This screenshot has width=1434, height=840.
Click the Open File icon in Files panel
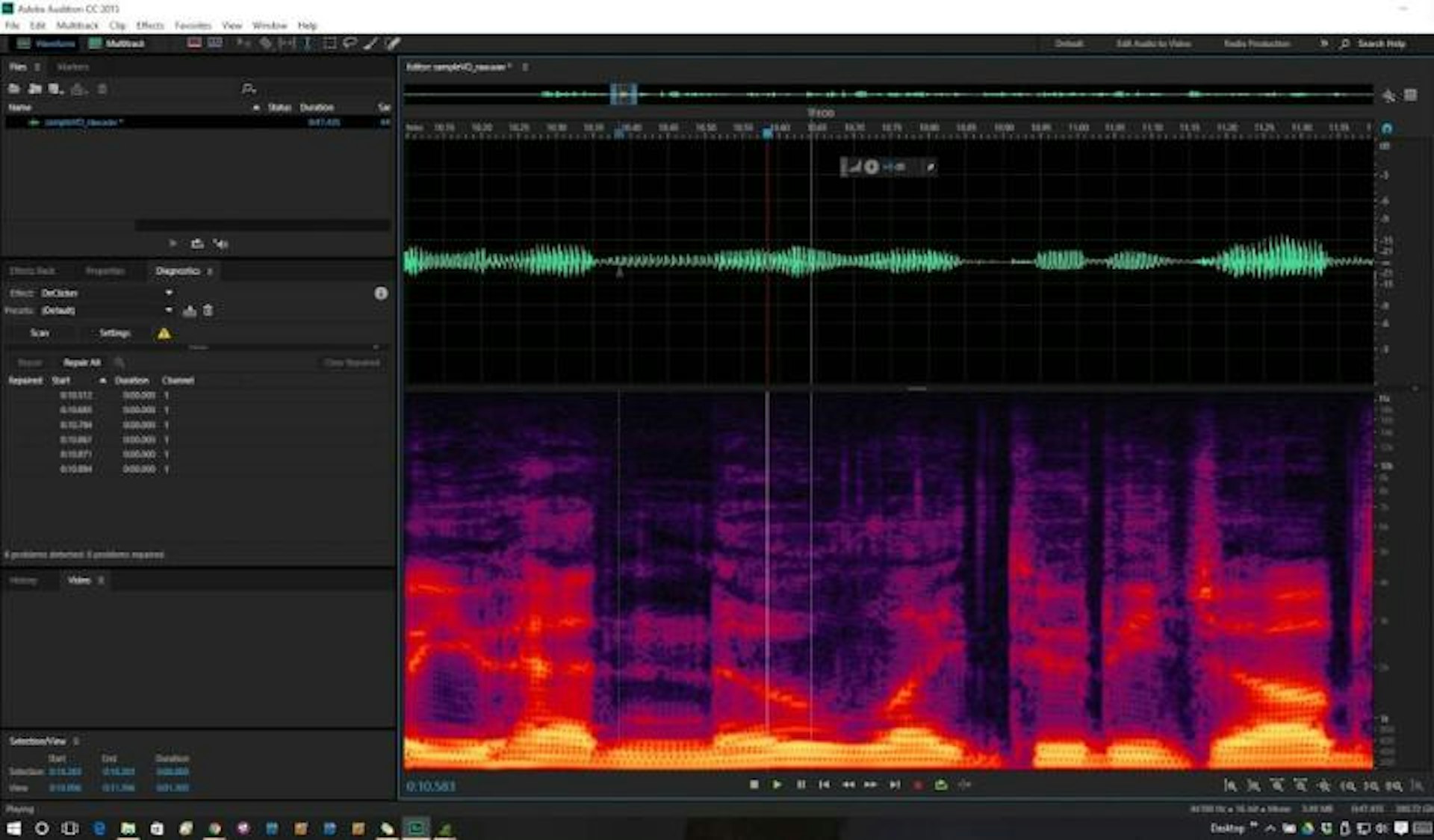tap(13, 89)
